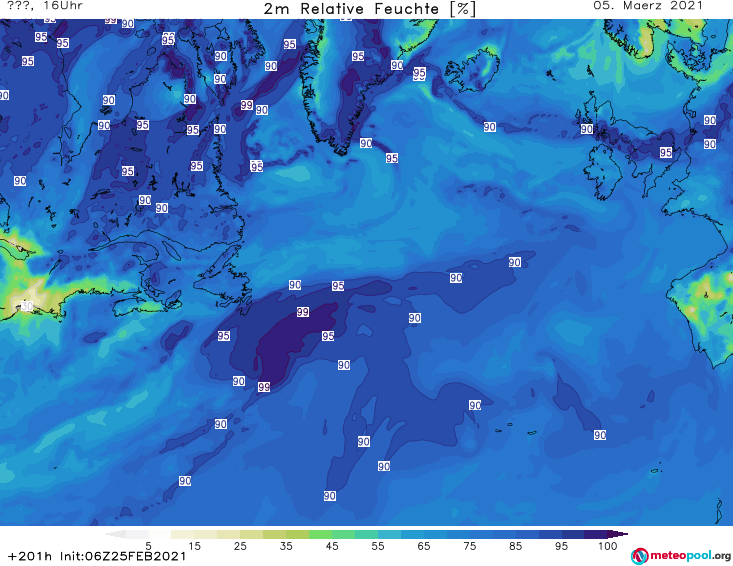Click the meteopool.org logo link
This screenshot has height=566, width=733.
tap(681, 556)
